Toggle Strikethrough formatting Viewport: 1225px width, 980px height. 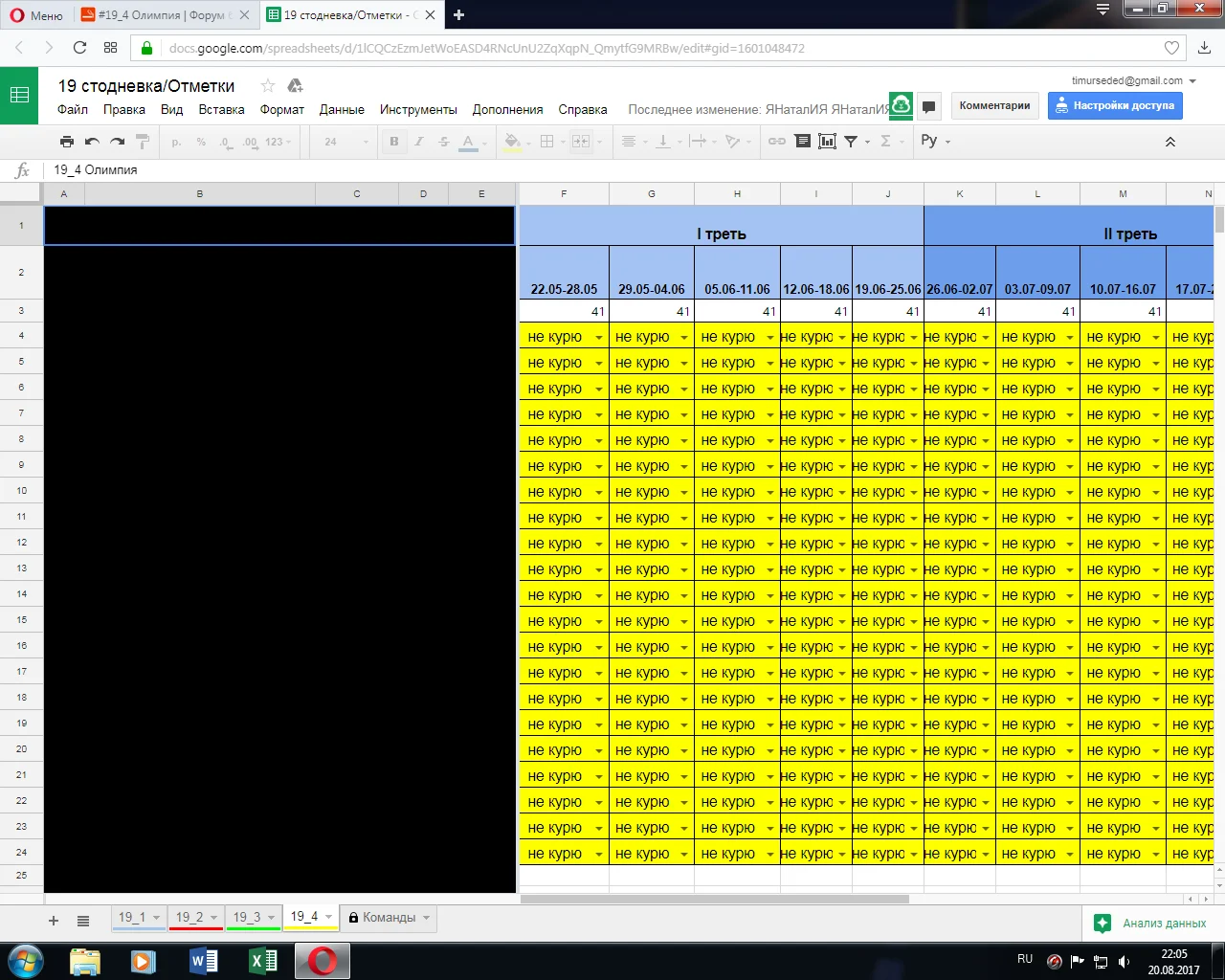pyautogui.click(x=443, y=141)
